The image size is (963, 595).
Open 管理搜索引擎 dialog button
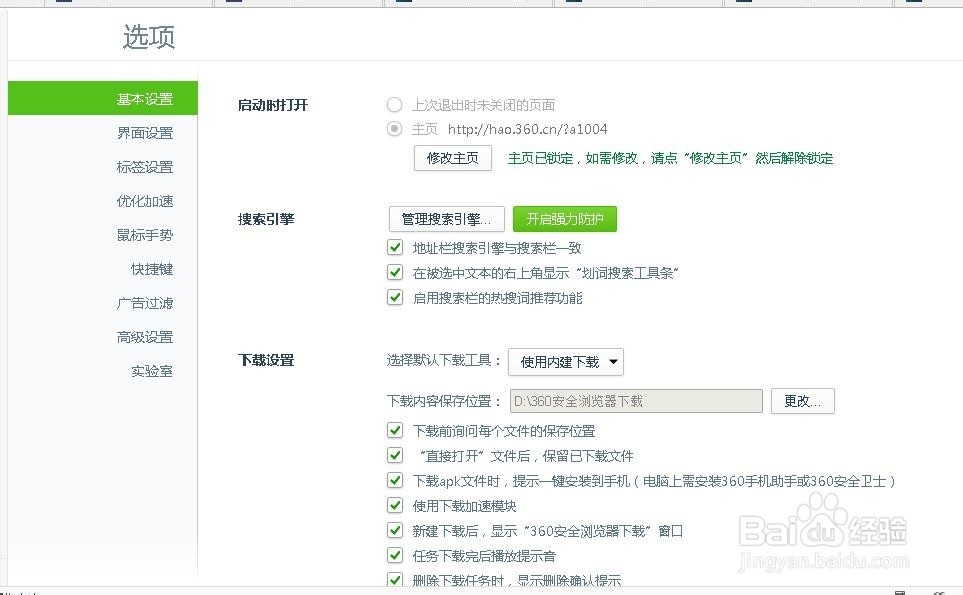(446, 219)
